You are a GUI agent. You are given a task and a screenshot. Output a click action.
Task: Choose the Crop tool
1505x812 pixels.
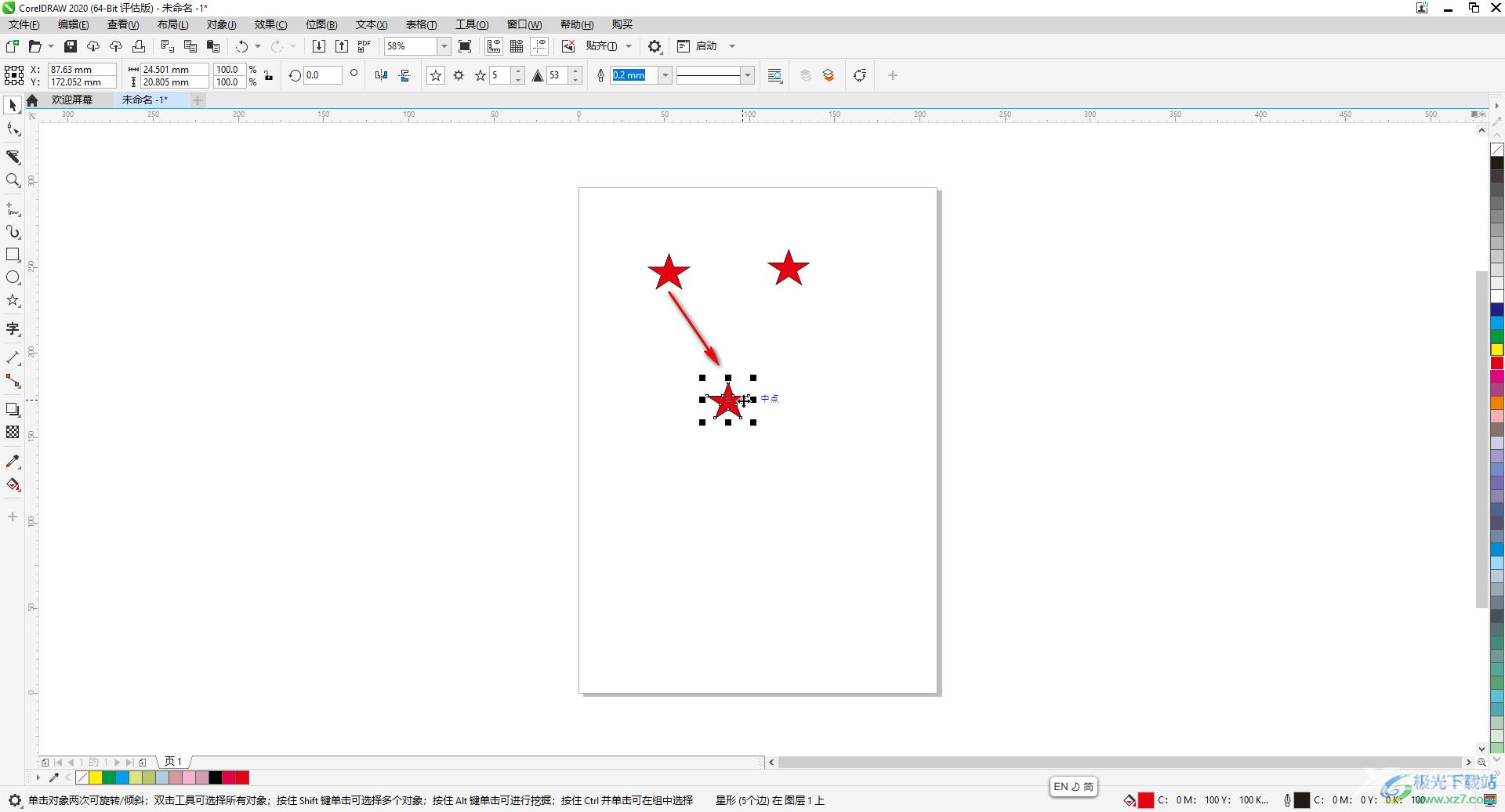13,157
